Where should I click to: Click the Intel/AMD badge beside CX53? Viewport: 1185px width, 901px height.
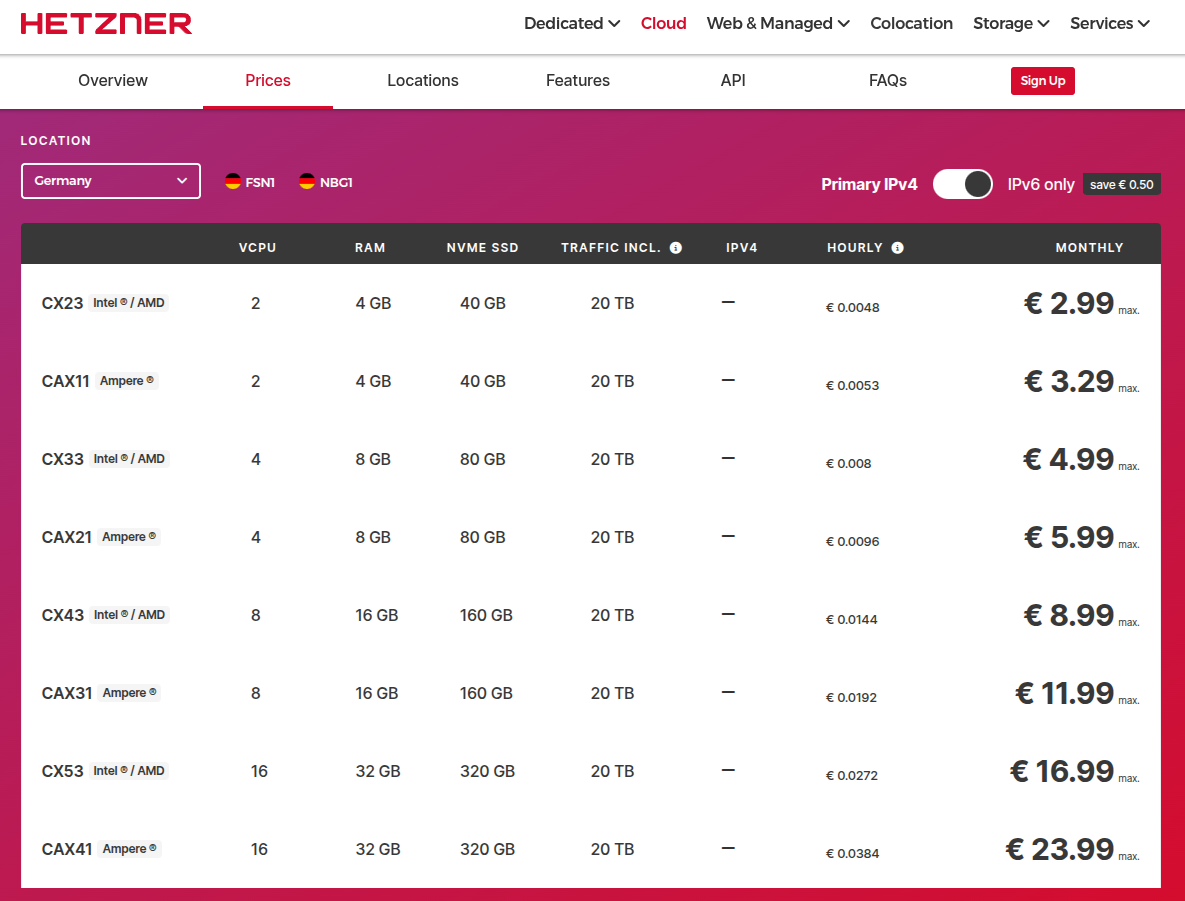point(131,770)
